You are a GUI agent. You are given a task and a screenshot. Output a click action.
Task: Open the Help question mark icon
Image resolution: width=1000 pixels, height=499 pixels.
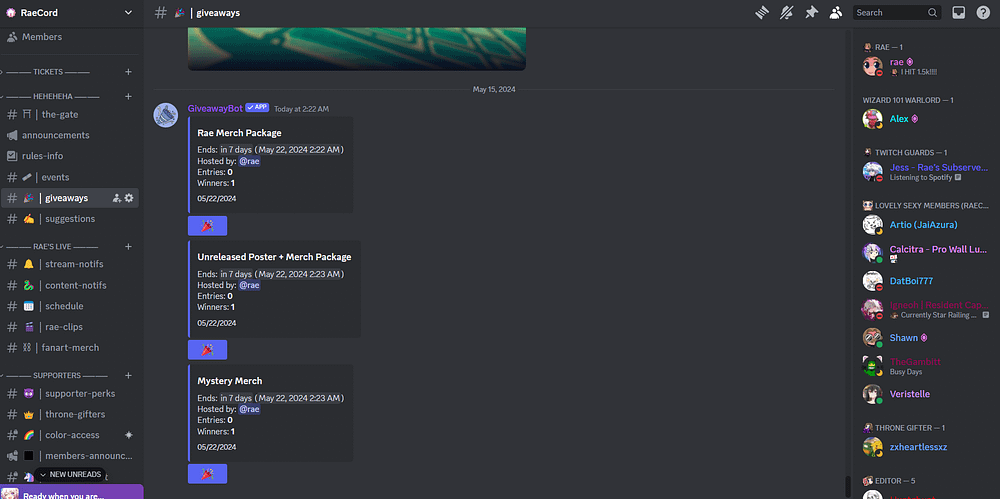tap(983, 13)
